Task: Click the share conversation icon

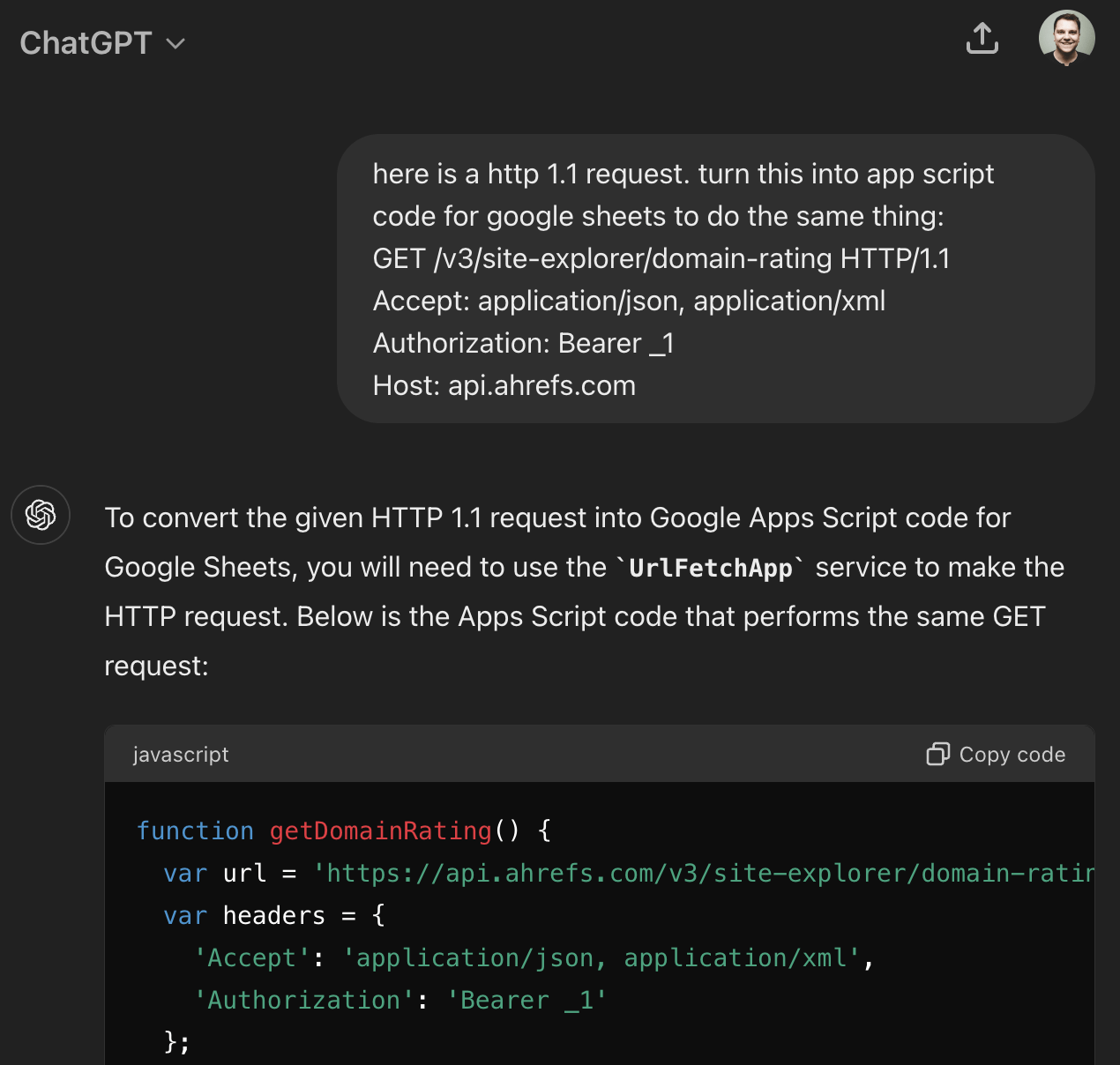Action: (x=982, y=39)
